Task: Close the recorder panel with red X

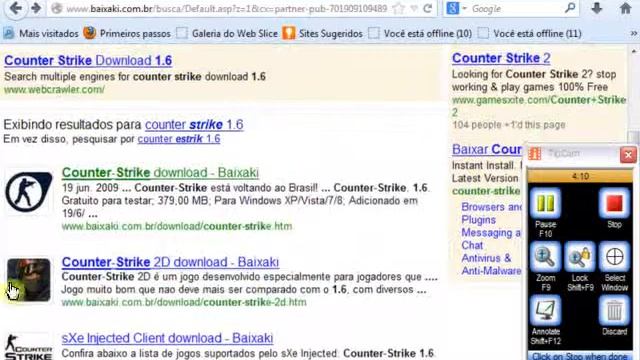Action: (x=628, y=155)
